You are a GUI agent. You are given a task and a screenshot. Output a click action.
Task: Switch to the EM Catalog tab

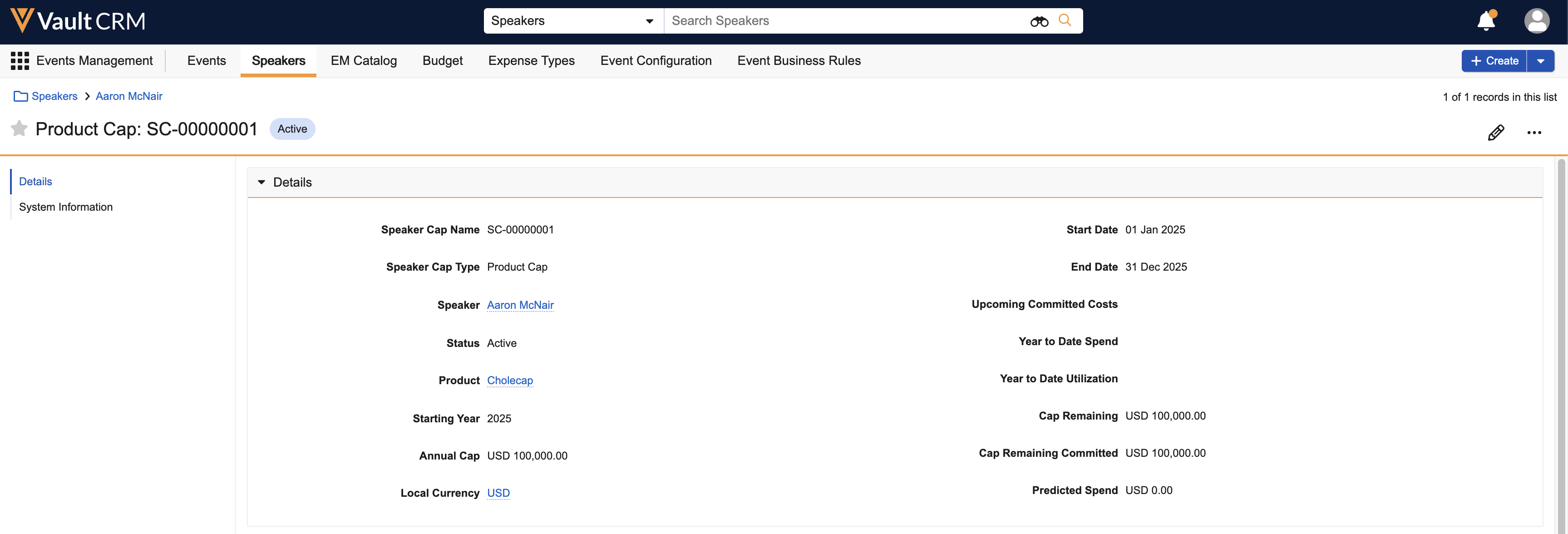point(363,61)
